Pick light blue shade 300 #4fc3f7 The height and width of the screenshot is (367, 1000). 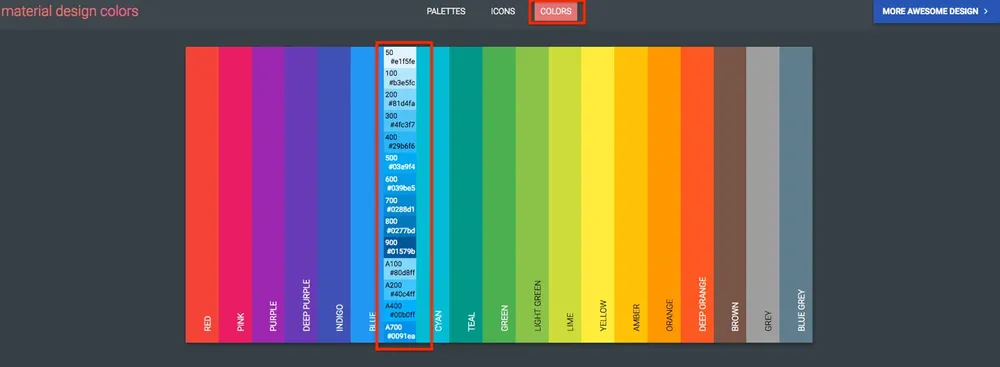[401, 121]
